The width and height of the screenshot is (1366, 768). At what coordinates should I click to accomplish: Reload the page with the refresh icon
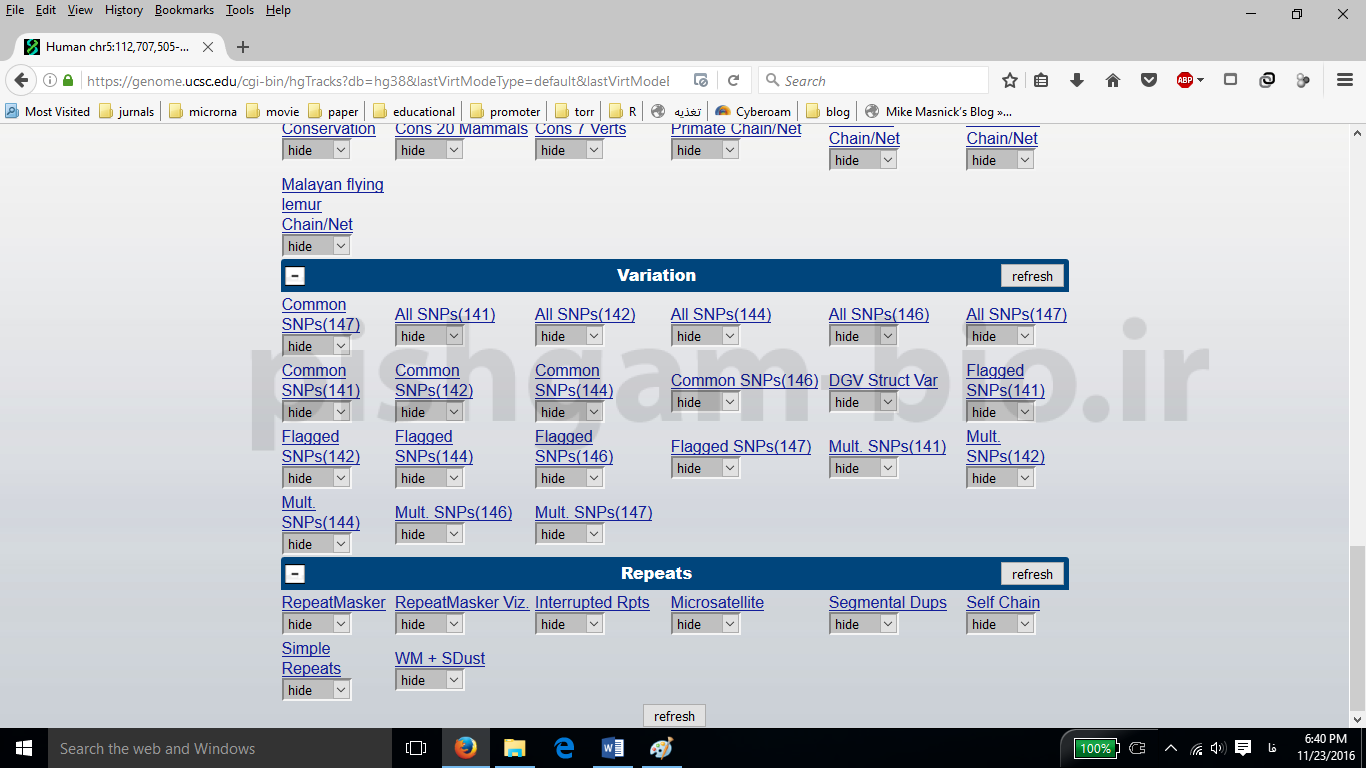pos(733,81)
